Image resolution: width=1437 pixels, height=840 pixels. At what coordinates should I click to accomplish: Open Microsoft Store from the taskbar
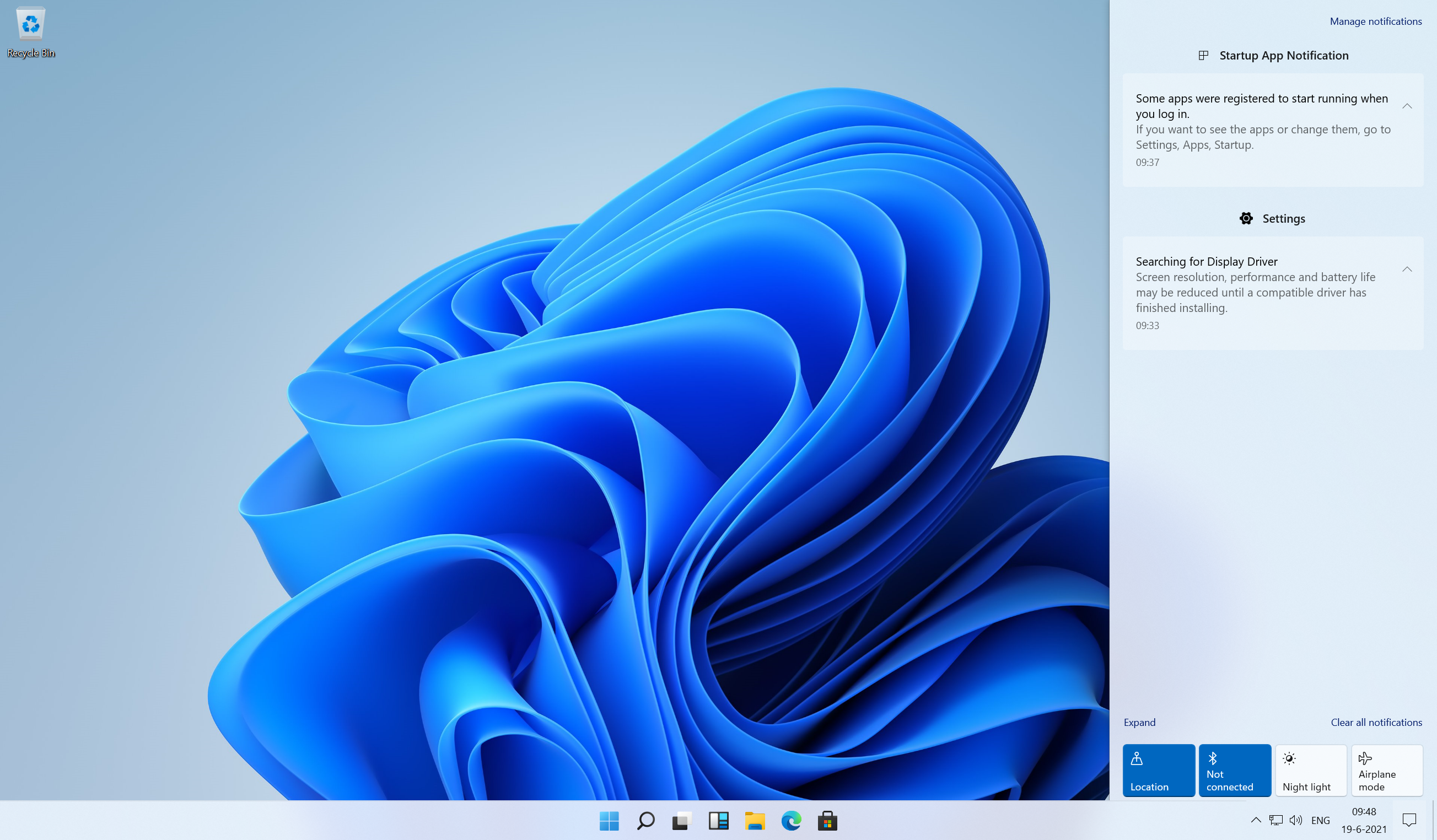pos(827,821)
